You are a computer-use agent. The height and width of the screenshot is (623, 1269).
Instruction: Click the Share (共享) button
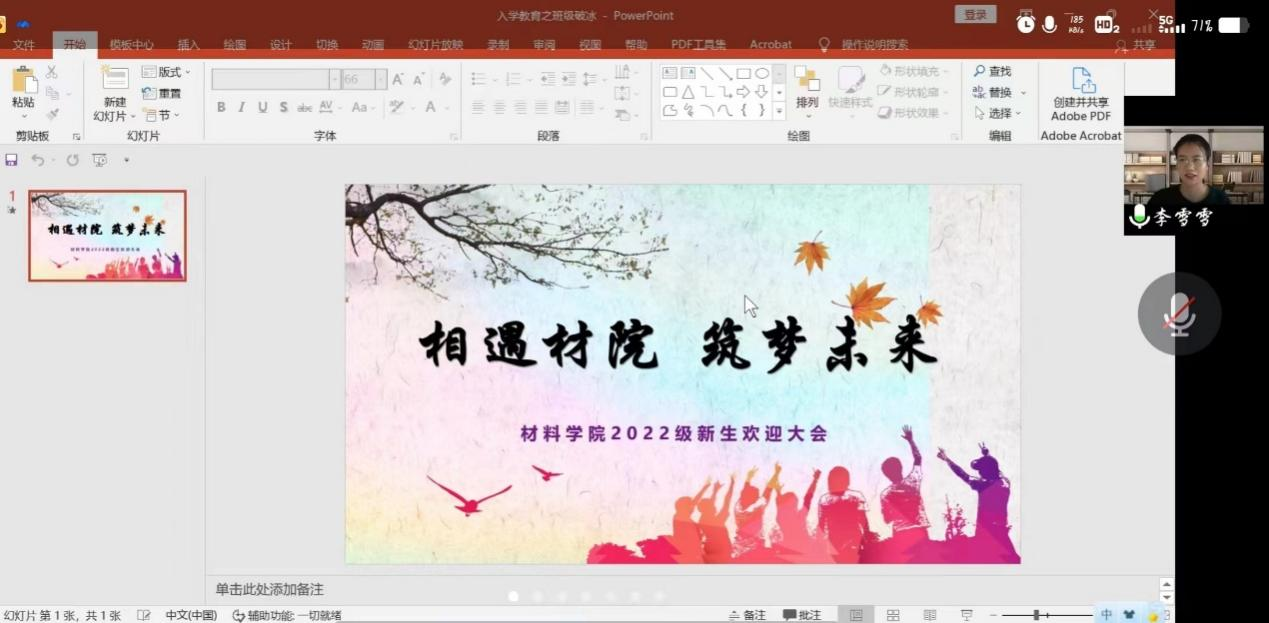(1136, 45)
